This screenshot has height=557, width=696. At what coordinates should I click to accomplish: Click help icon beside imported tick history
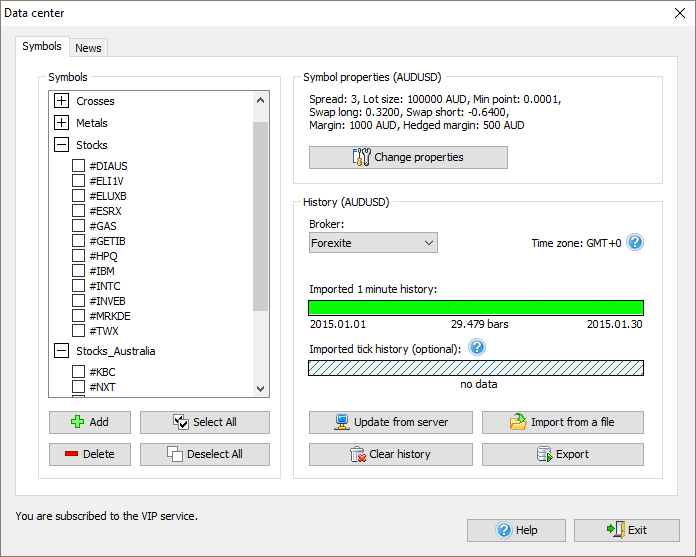pyautogui.click(x=477, y=348)
